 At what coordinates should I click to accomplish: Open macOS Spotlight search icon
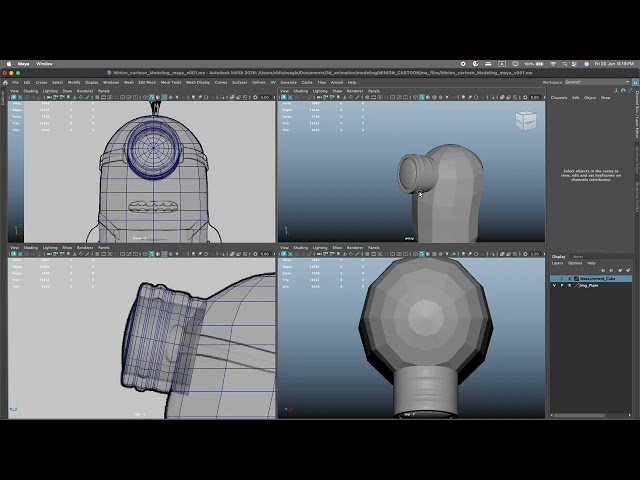coord(565,64)
